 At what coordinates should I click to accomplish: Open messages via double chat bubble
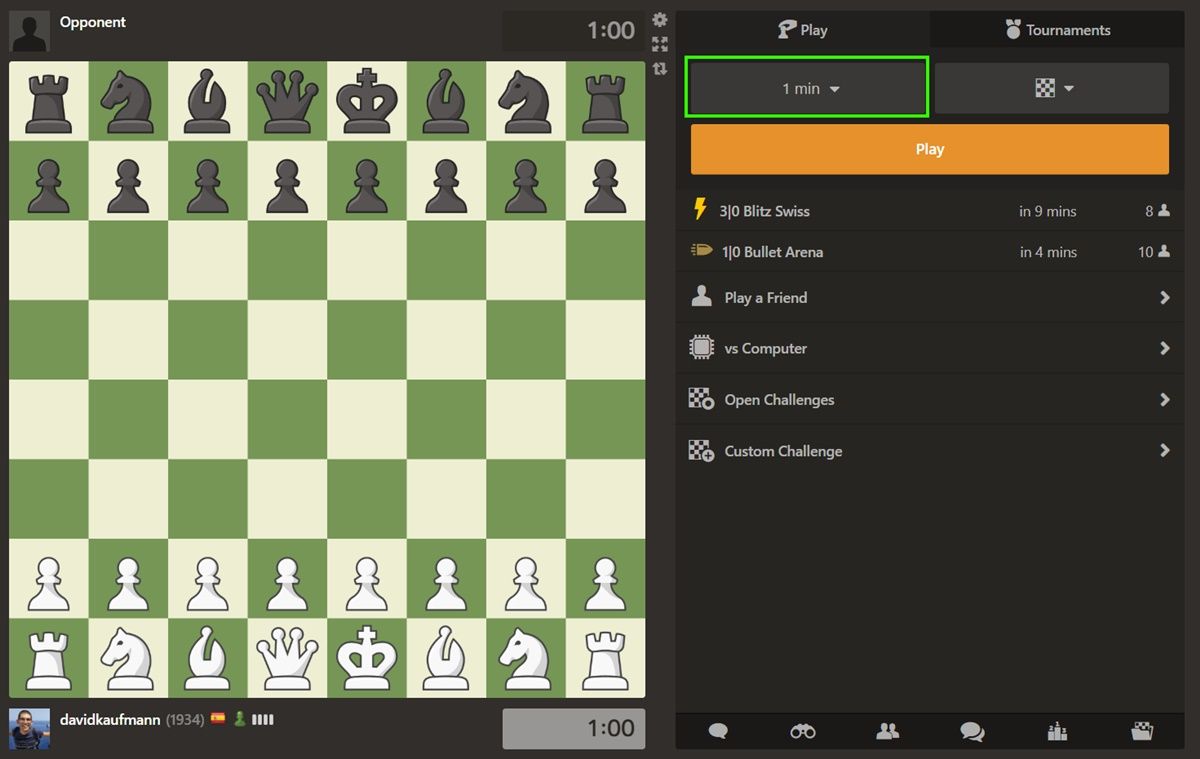[971, 732]
